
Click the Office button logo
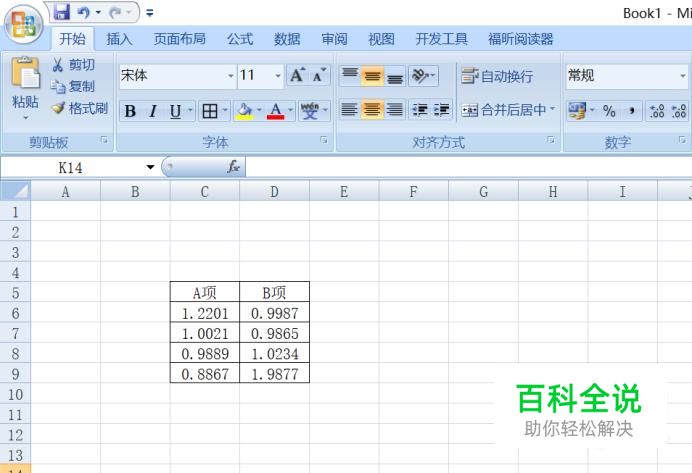(x=24, y=24)
